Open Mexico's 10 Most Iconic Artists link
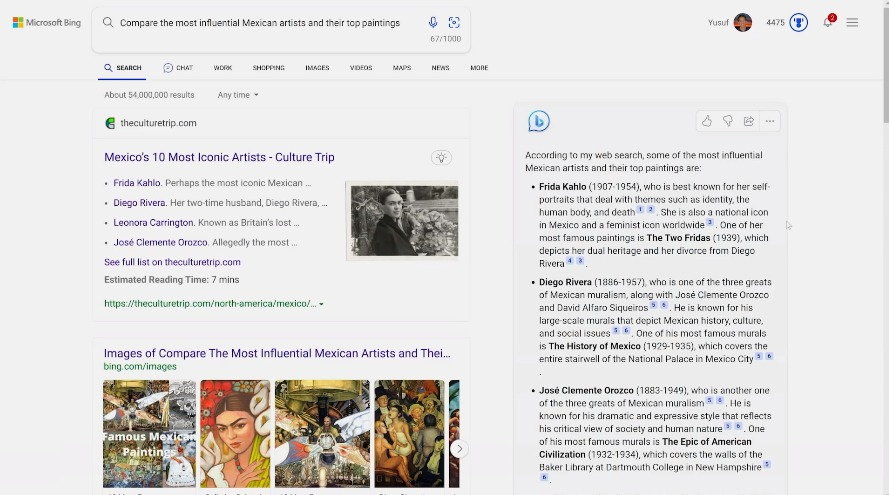This screenshot has height=495, width=889. point(219,157)
